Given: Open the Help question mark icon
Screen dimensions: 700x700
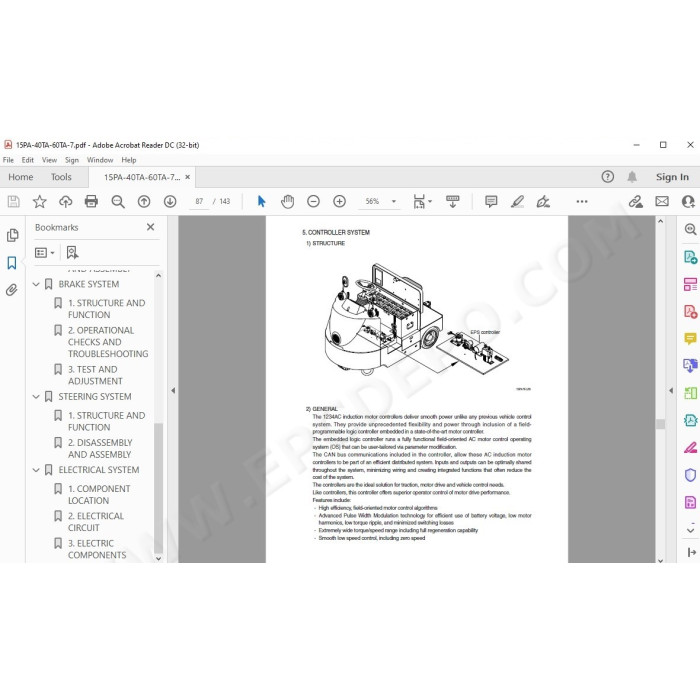Looking at the screenshot, I should pyautogui.click(x=608, y=177).
